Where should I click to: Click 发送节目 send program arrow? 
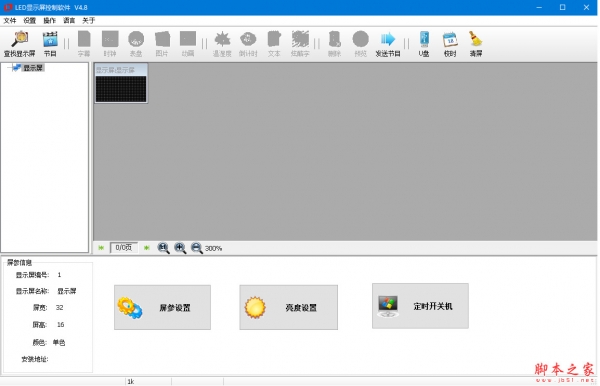pyautogui.click(x=388, y=44)
